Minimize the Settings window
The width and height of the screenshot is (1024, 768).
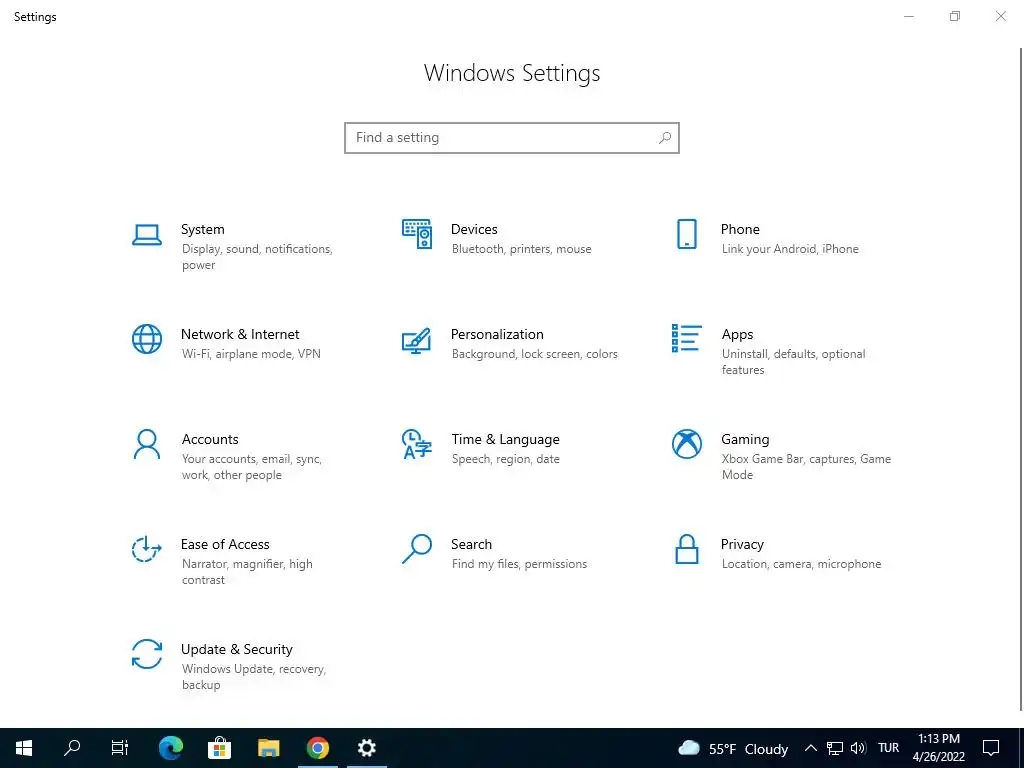[x=908, y=16]
